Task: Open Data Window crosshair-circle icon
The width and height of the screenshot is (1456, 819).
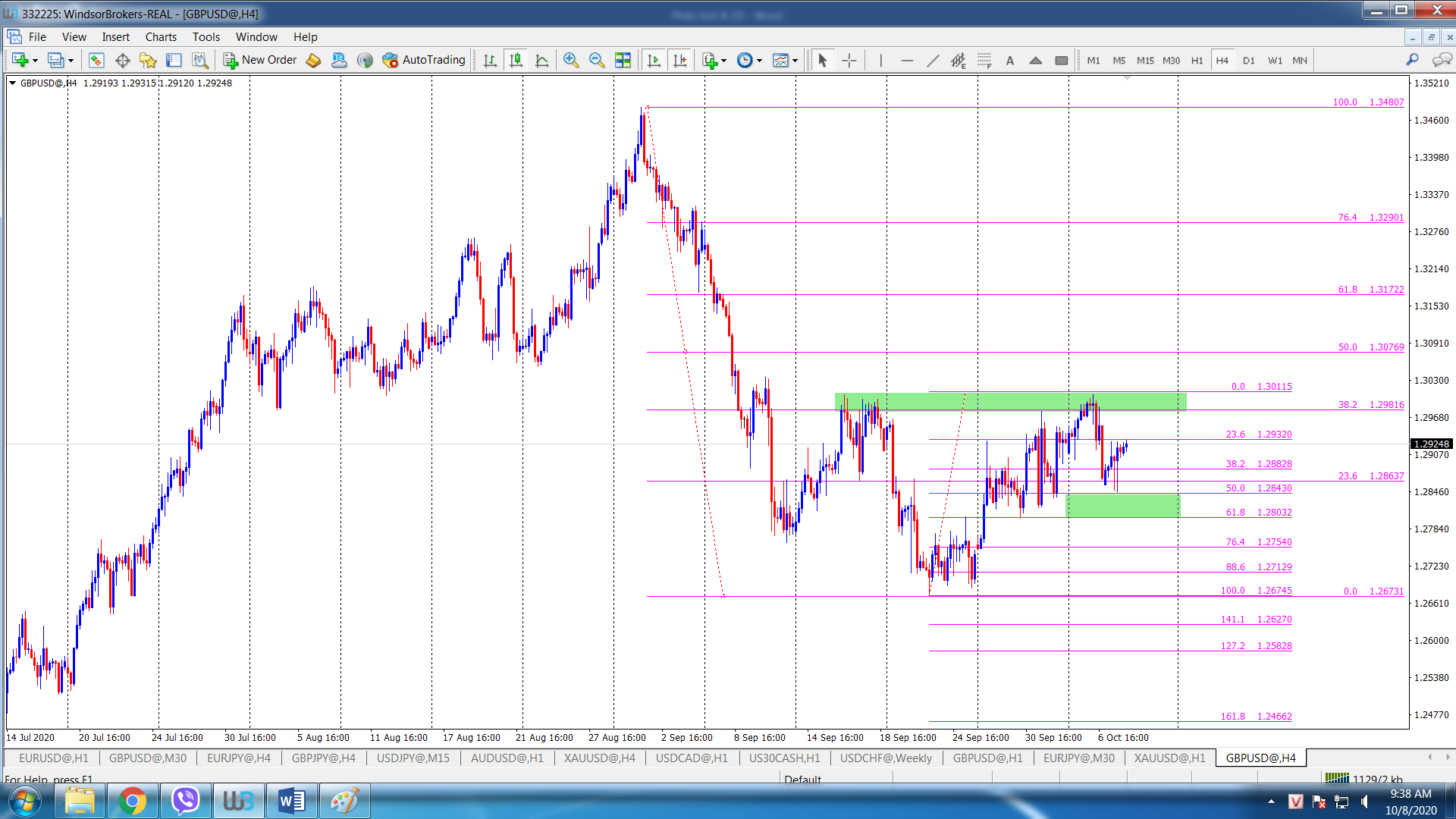Action: tap(122, 60)
